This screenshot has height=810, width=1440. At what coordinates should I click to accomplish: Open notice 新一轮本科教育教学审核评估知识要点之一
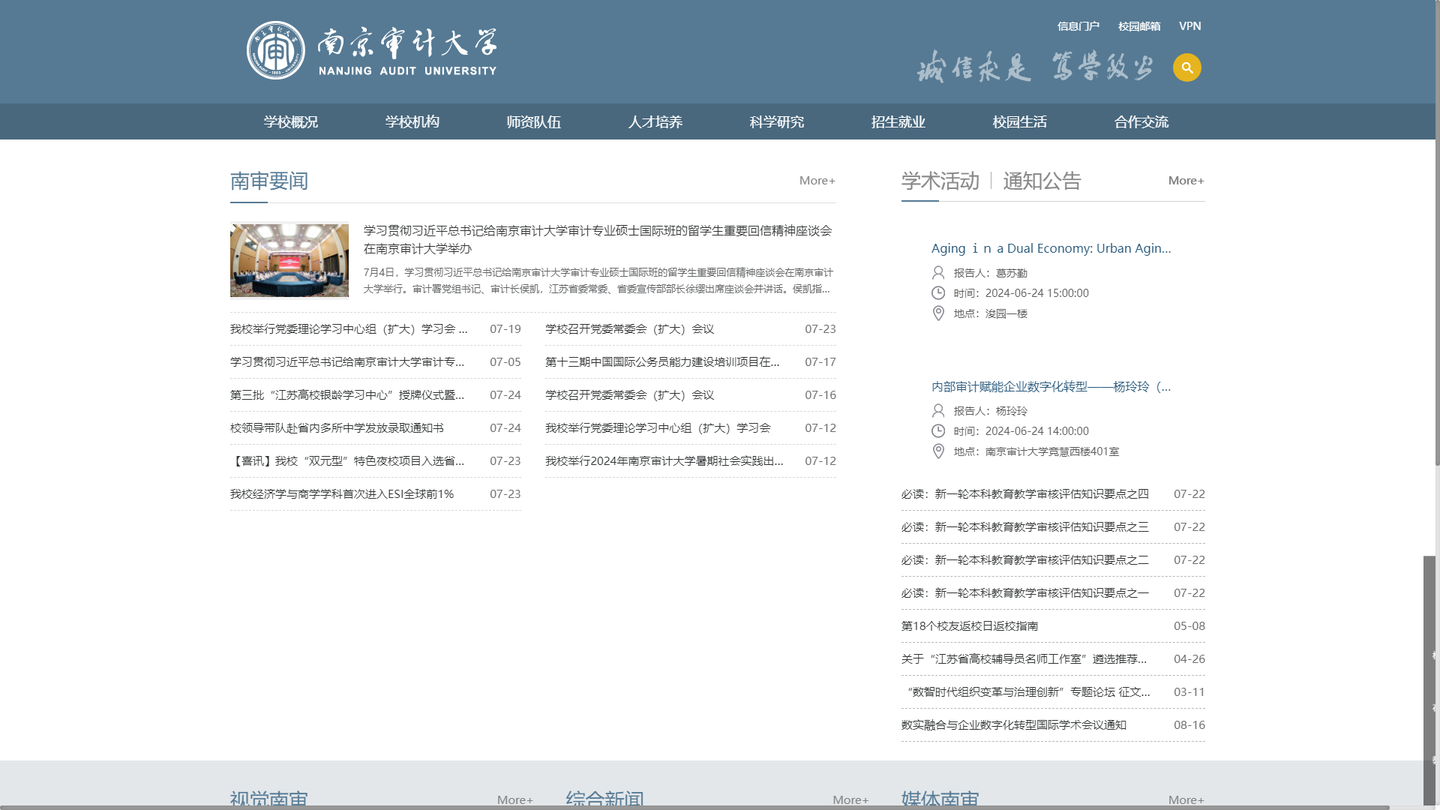tap(1025, 593)
